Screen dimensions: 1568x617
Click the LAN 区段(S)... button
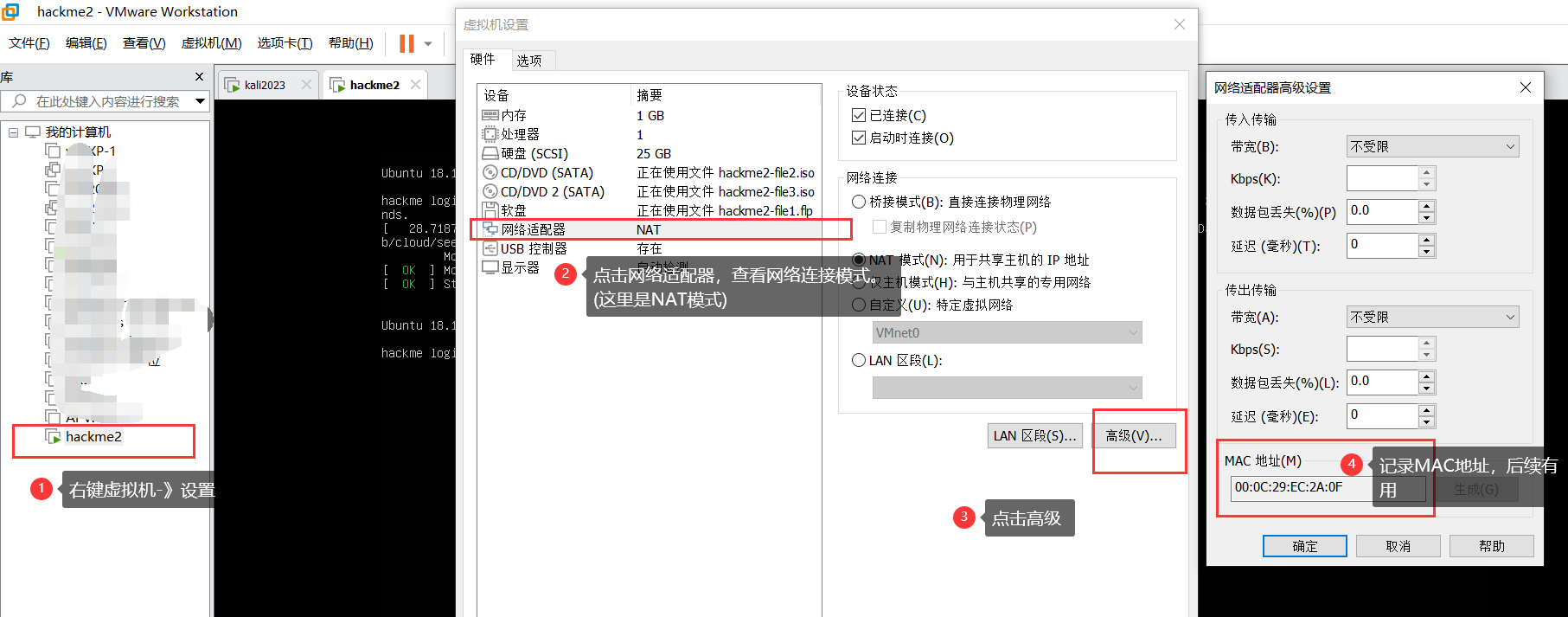tap(1034, 436)
